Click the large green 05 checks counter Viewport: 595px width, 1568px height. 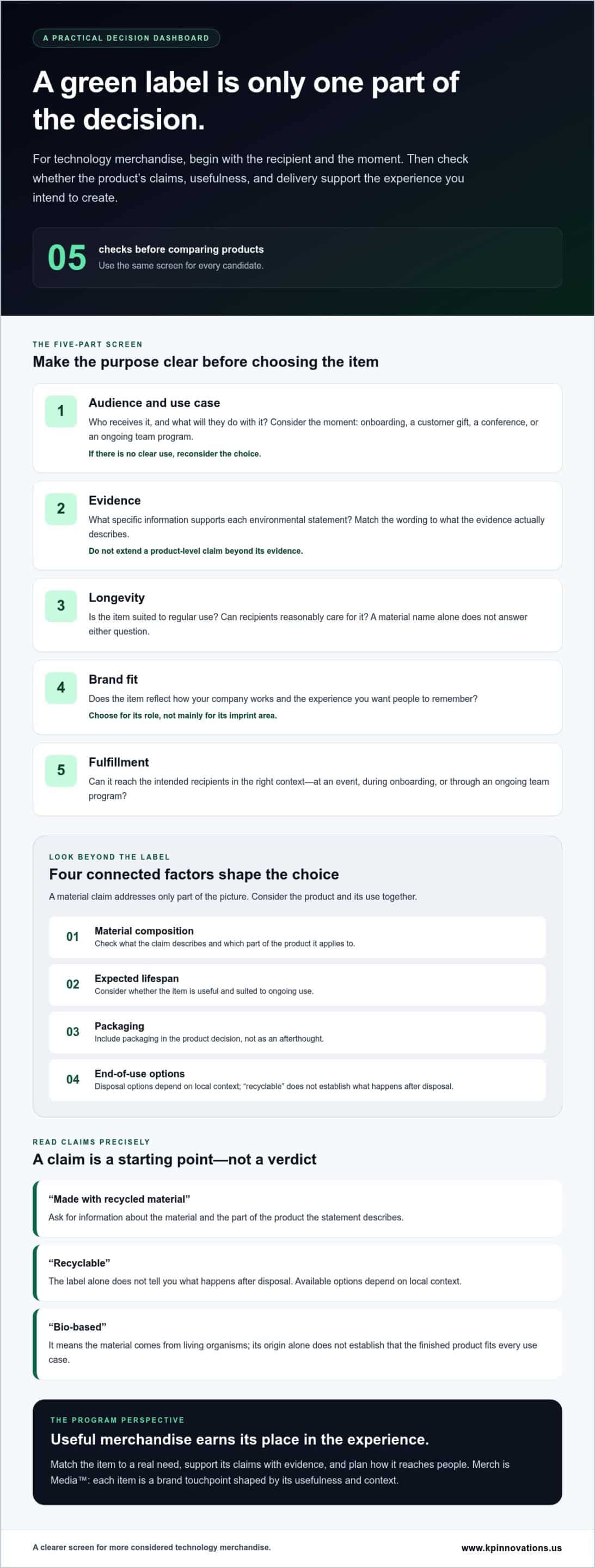point(67,258)
